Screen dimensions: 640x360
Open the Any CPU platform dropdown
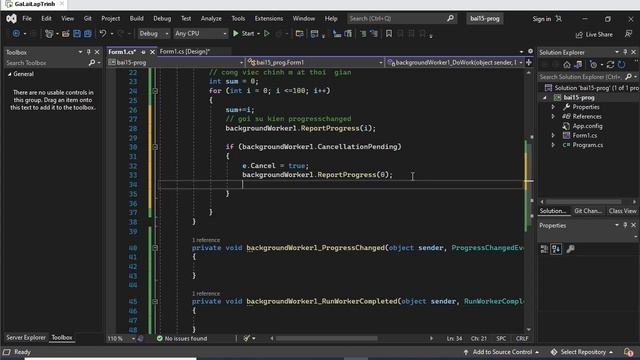click(x=200, y=33)
